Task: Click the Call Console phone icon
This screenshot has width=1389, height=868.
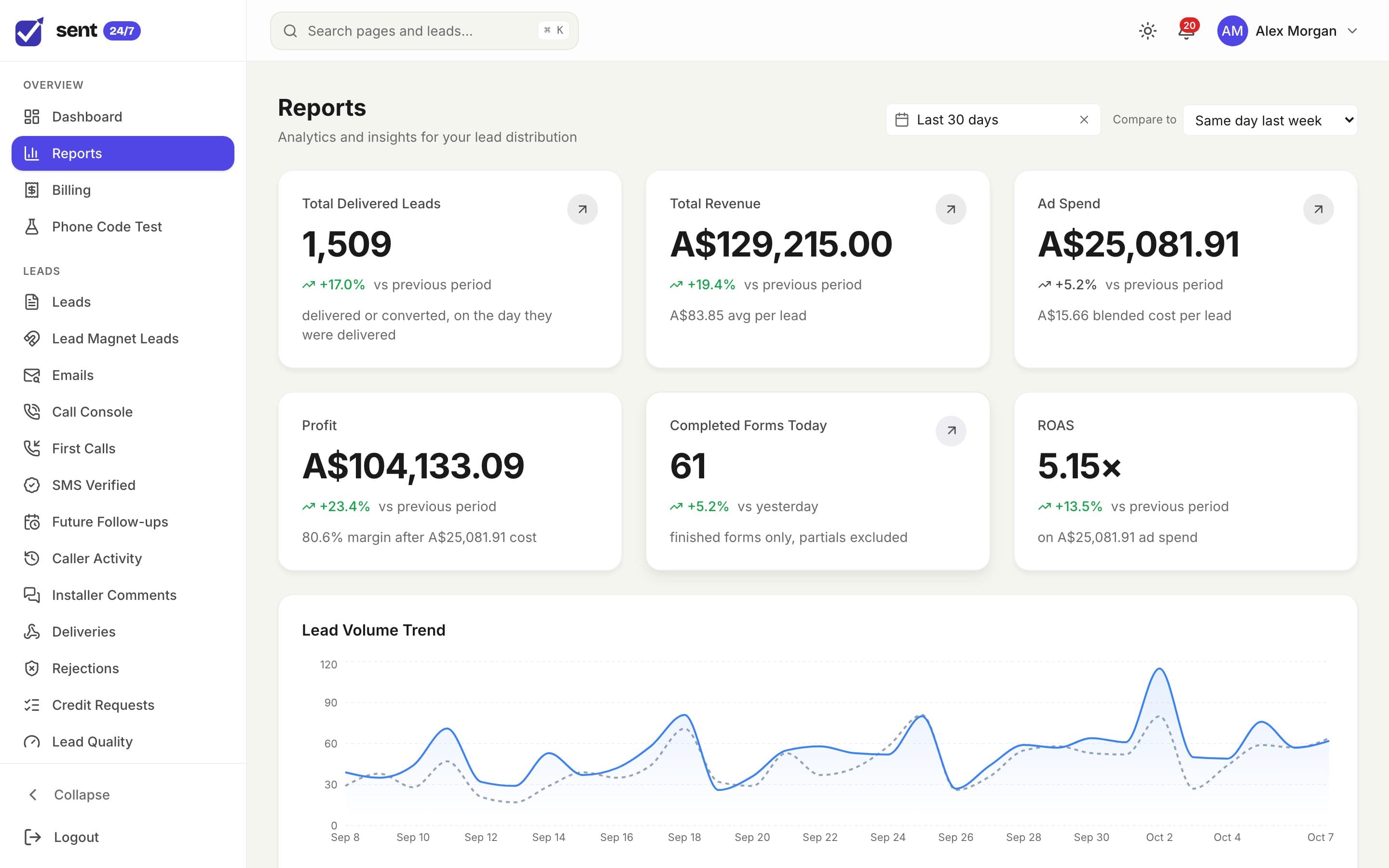Action: (x=31, y=412)
